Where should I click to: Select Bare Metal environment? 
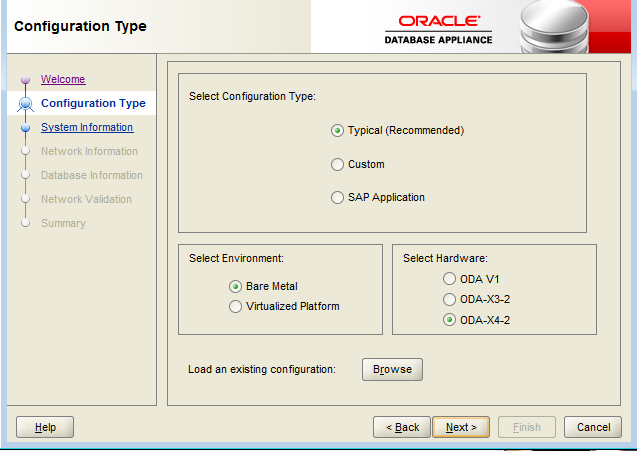(x=235, y=286)
